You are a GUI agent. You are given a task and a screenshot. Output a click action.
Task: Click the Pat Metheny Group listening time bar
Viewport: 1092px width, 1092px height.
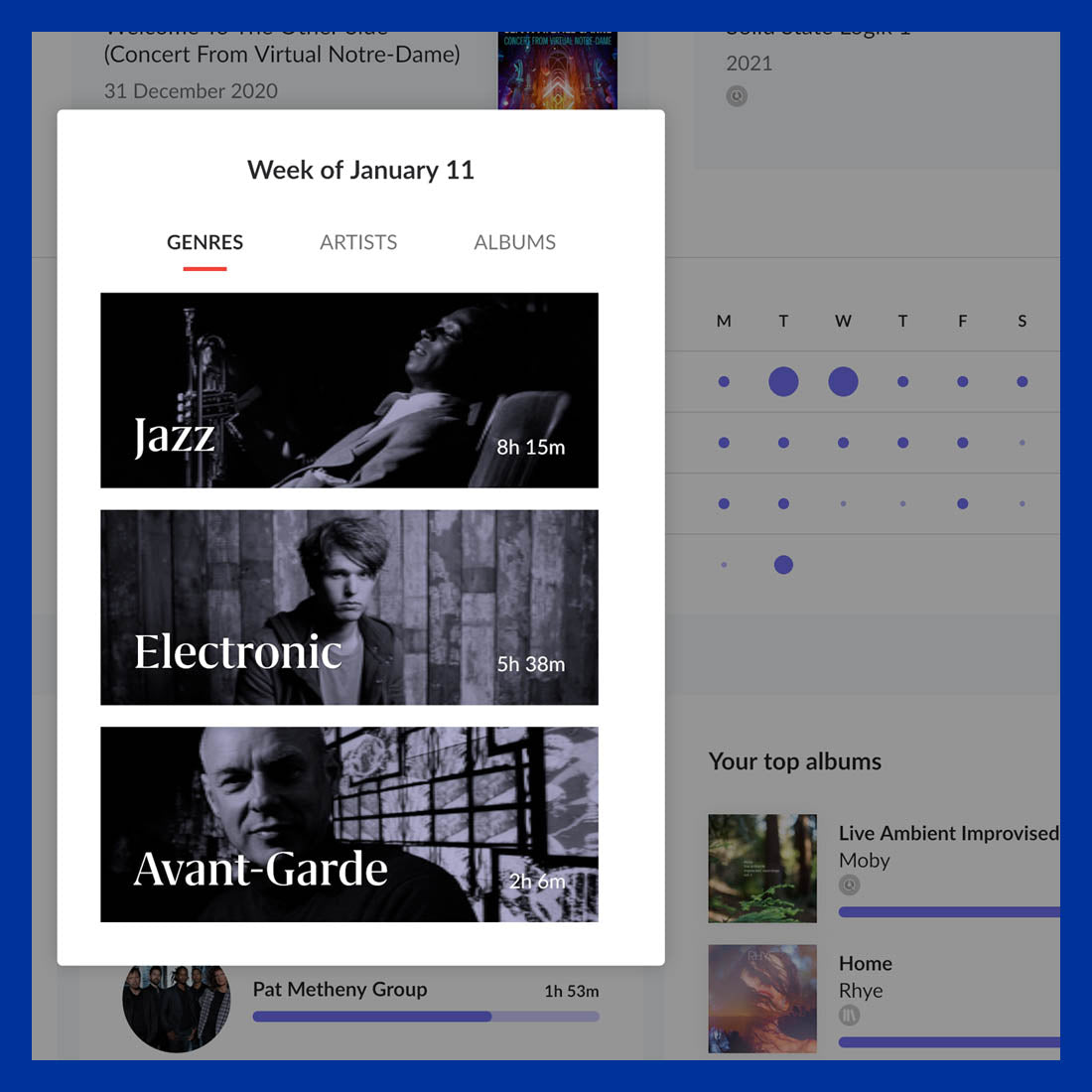tap(426, 1017)
